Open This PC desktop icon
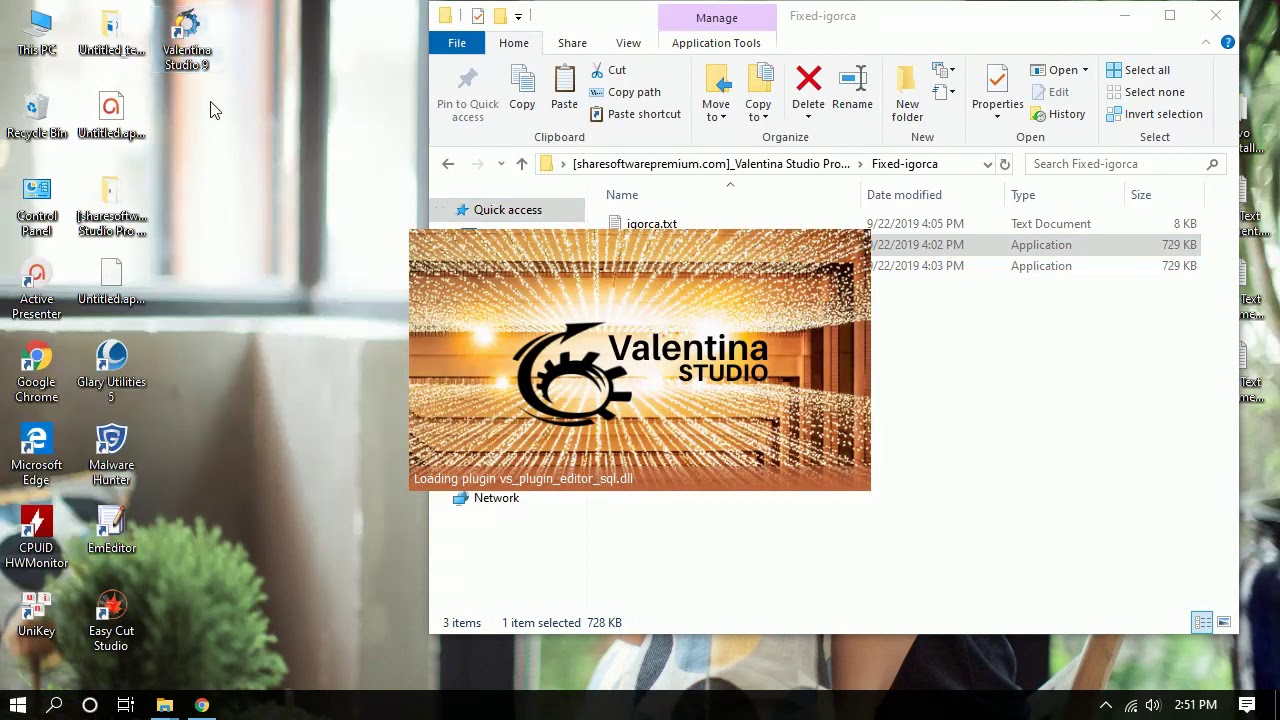 click(37, 33)
